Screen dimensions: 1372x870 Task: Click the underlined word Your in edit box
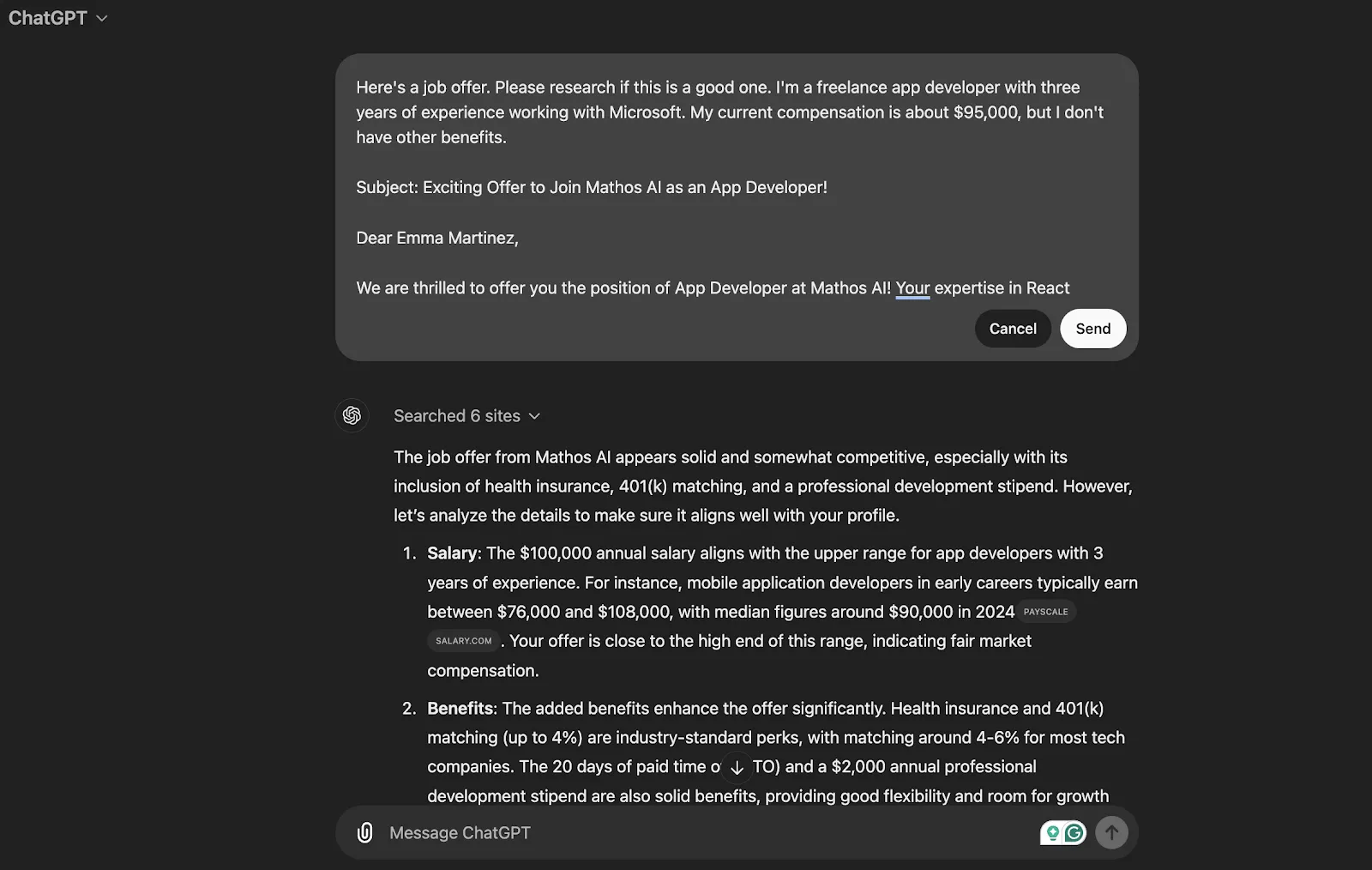(x=912, y=288)
